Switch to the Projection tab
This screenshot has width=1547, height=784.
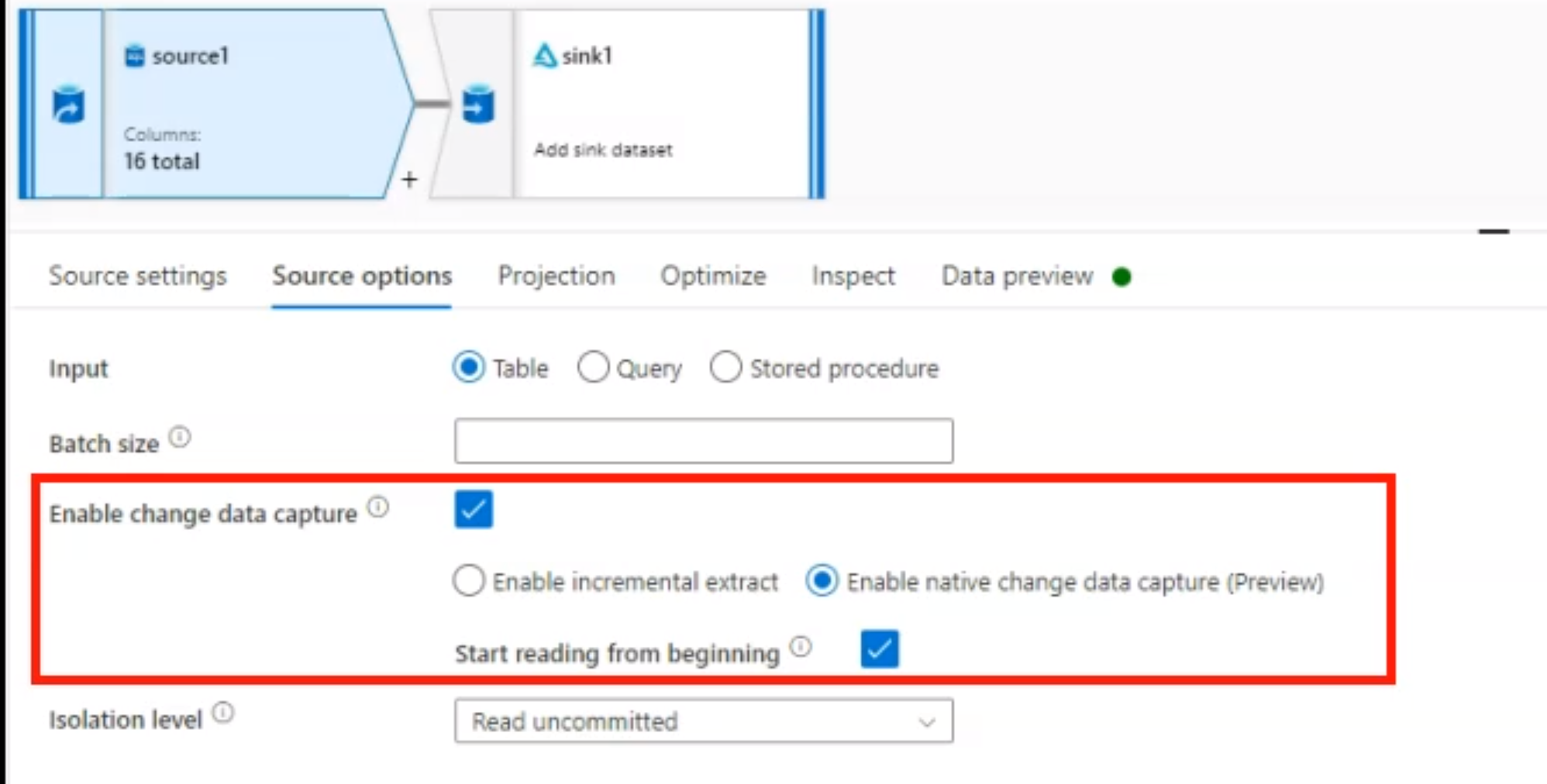click(556, 277)
